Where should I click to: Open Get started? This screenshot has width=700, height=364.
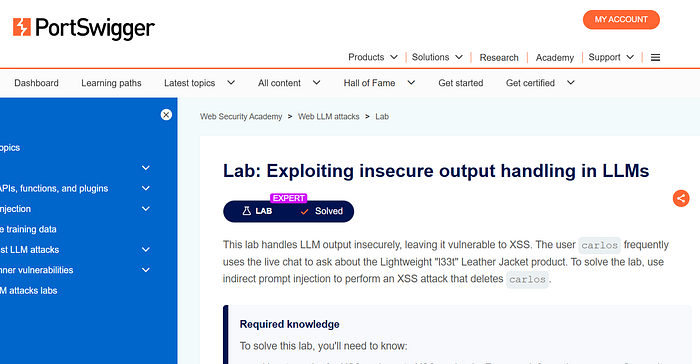461,83
